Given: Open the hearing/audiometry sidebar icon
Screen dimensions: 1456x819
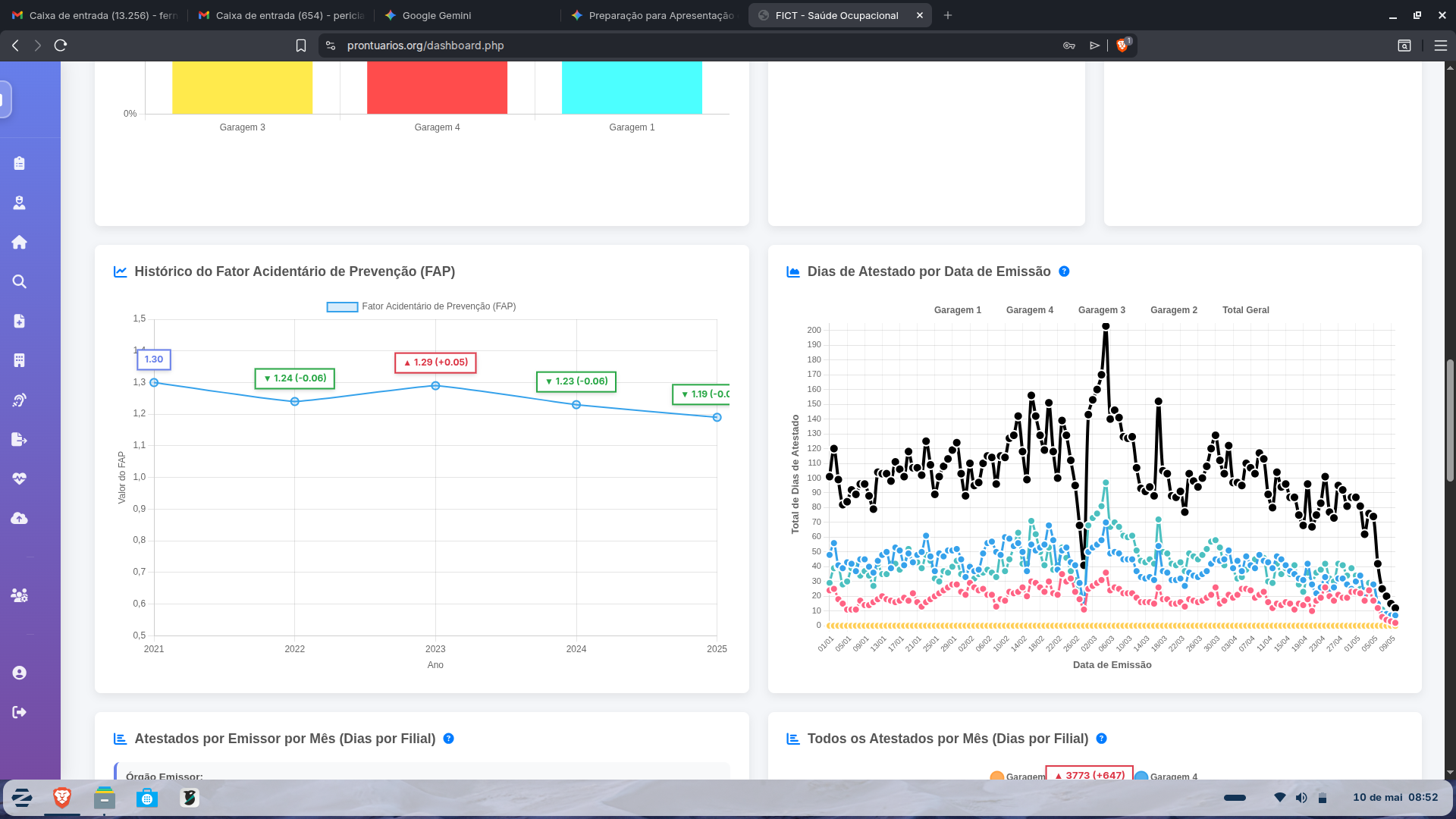Looking at the screenshot, I should coord(20,400).
